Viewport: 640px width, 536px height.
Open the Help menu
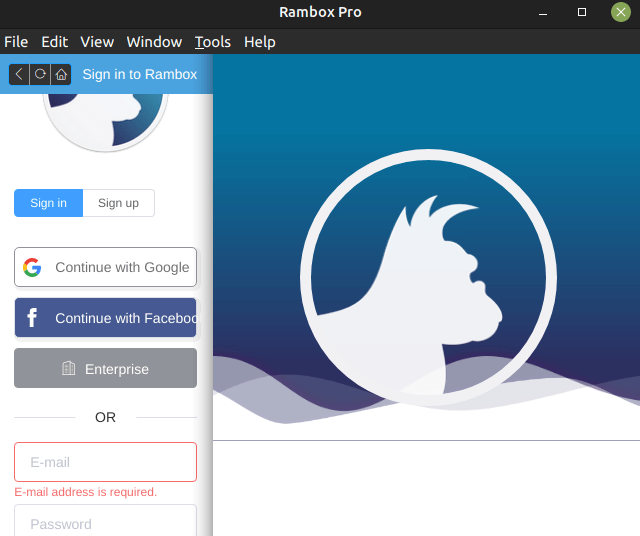tap(260, 42)
